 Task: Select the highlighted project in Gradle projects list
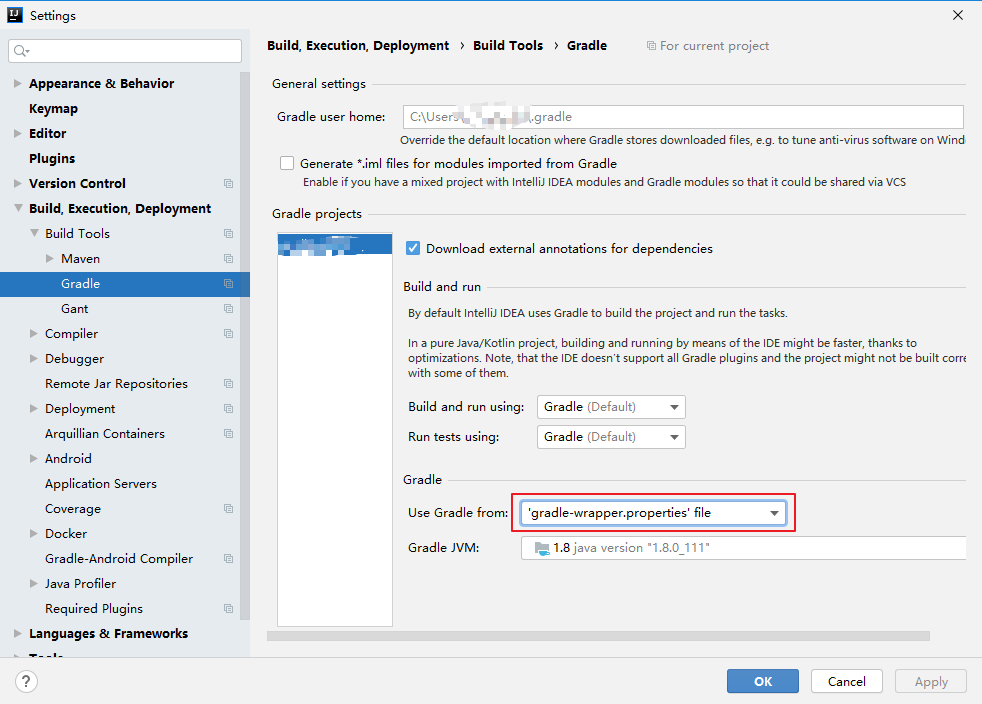coord(335,244)
